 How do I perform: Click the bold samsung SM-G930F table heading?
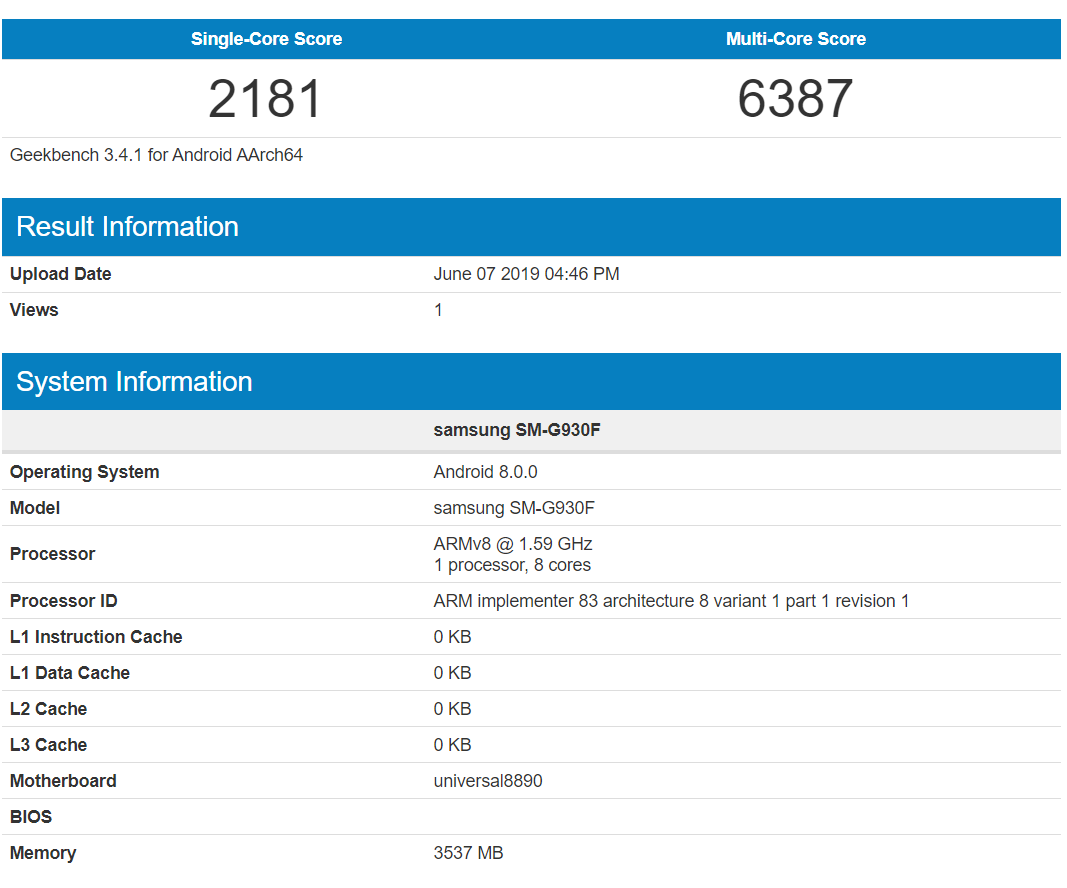pos(516,430)
